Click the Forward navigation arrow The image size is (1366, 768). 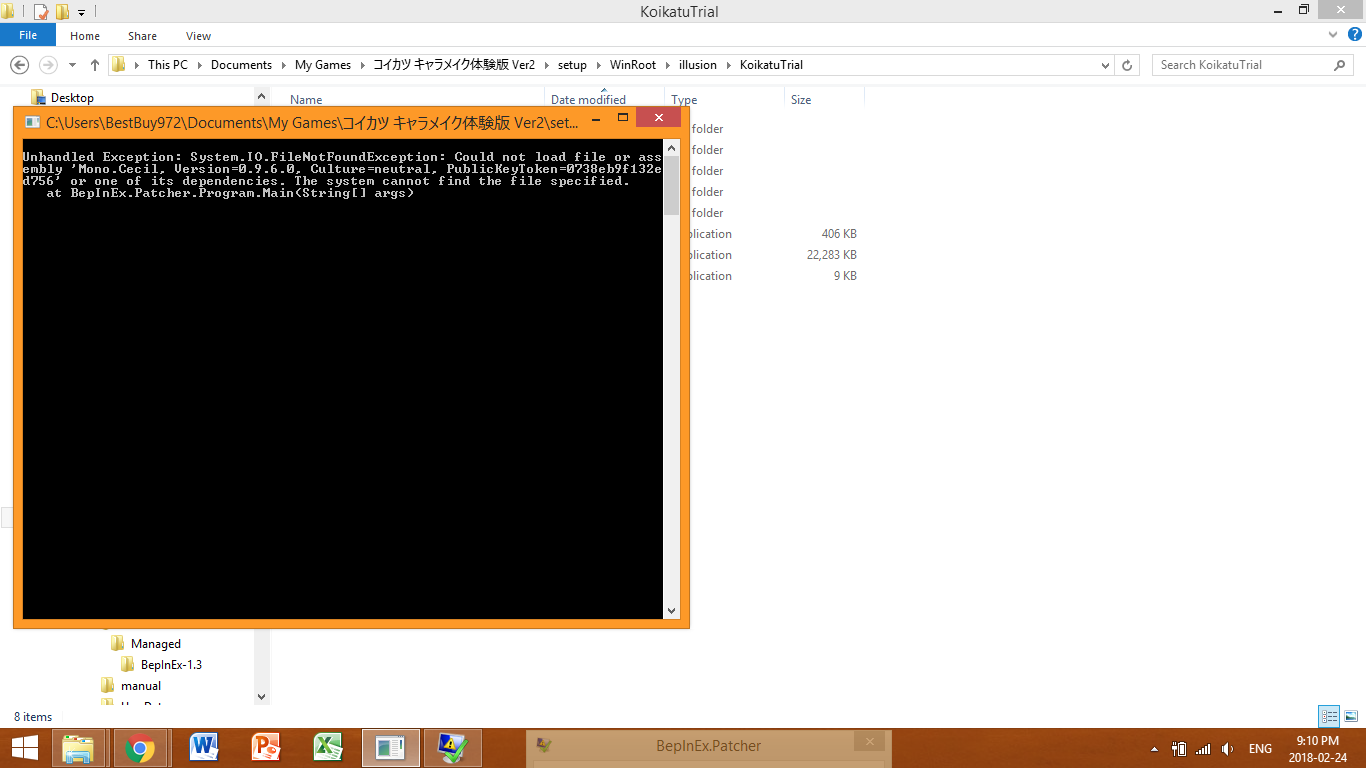[x=47, y=65]
